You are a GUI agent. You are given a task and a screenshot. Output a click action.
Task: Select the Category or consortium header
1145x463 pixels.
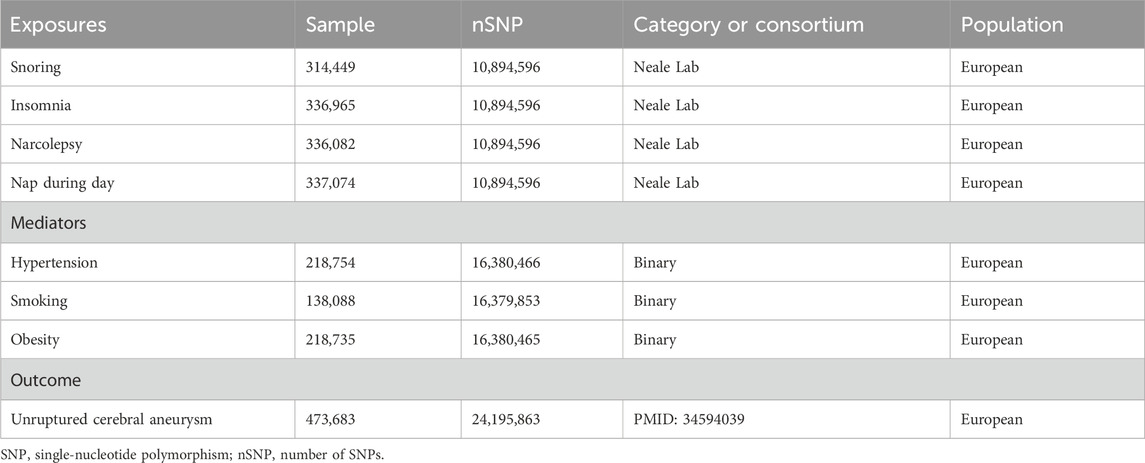pyautogui.click(x=749, y=25)
